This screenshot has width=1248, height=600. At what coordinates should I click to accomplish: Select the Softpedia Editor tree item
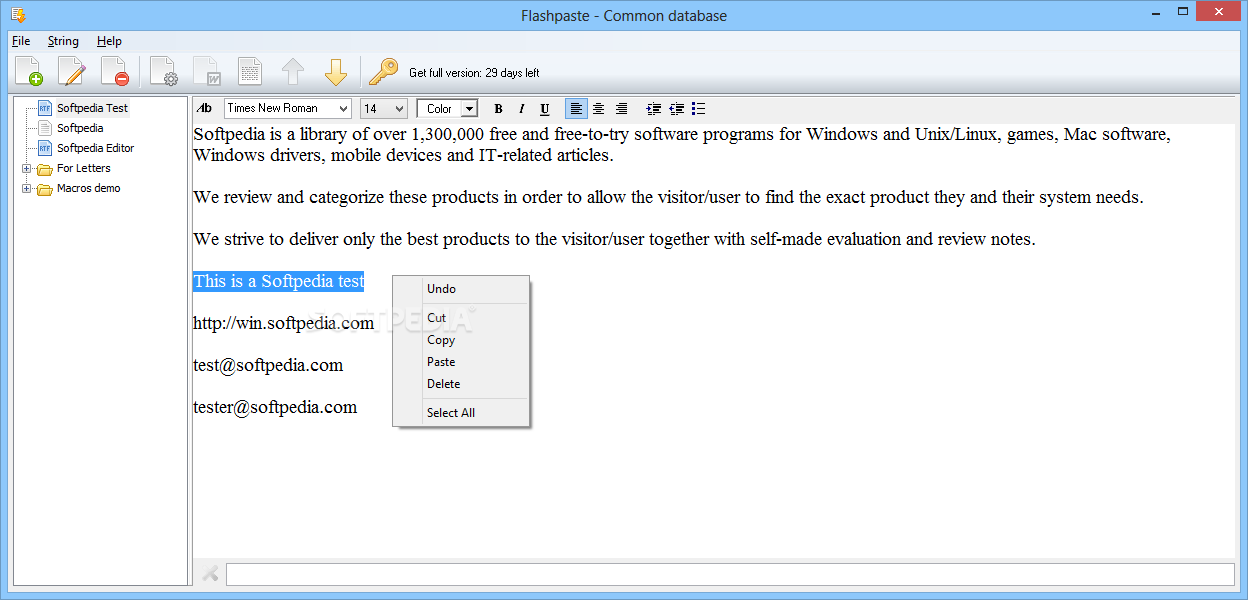coord(95,148)
